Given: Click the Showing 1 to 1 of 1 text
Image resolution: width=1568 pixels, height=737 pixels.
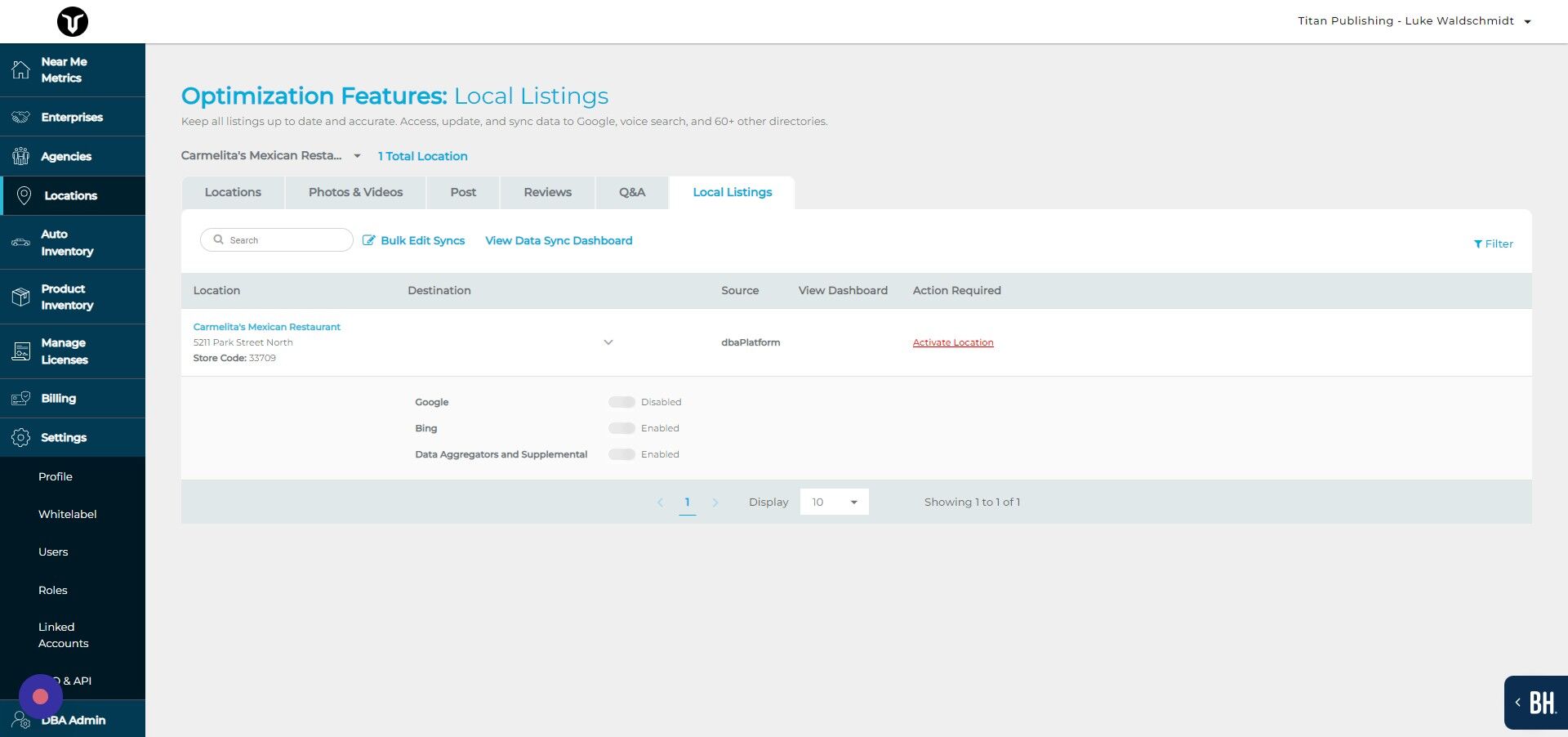Looking at the screenshot, I should [972, 502].
